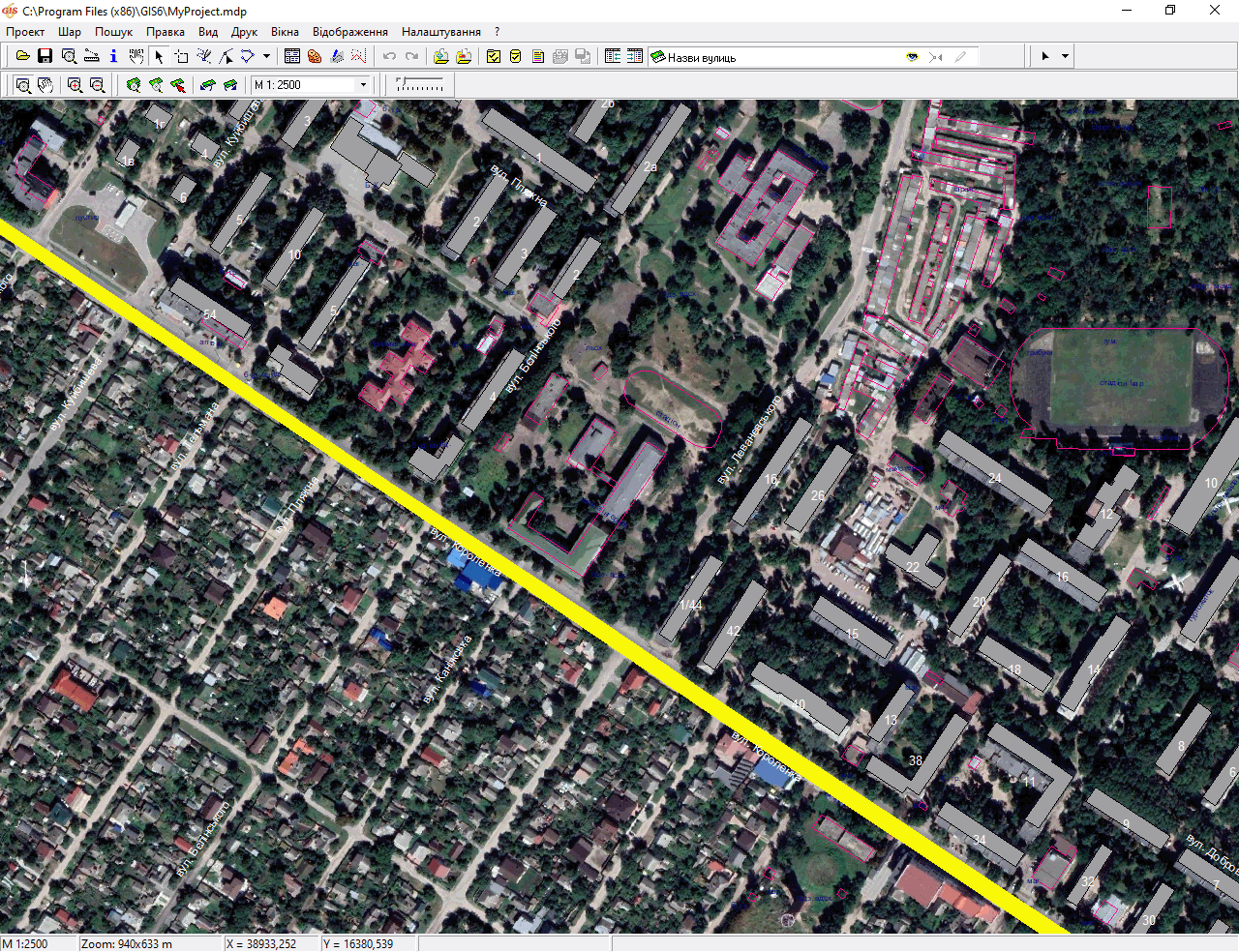Image resolution: width=1239 pixels, height=952 pixels.
Task: Toggle visibility eye for Назви вулиць layer
Action: (x=912, y=57)
